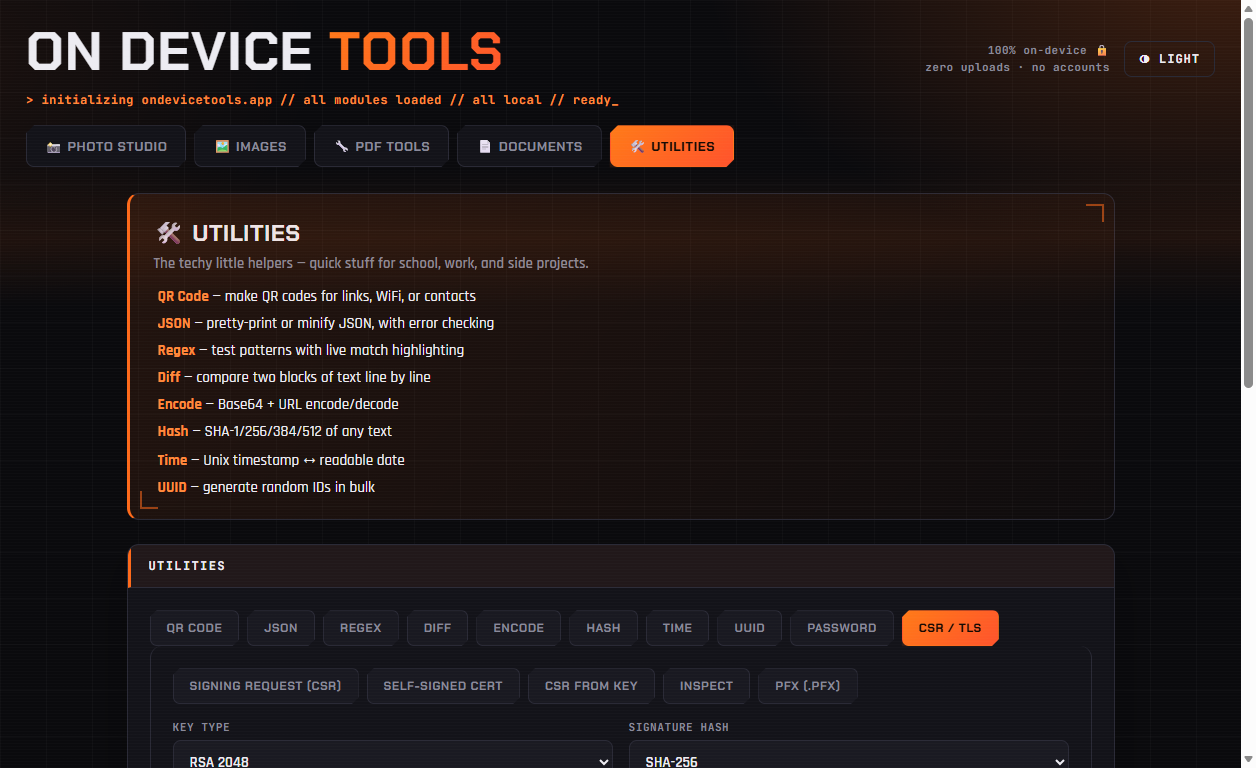Choose the ENCODE utility tab
Screen dimensions: 1256x768
pyautogui.click(x=519, y=628)
